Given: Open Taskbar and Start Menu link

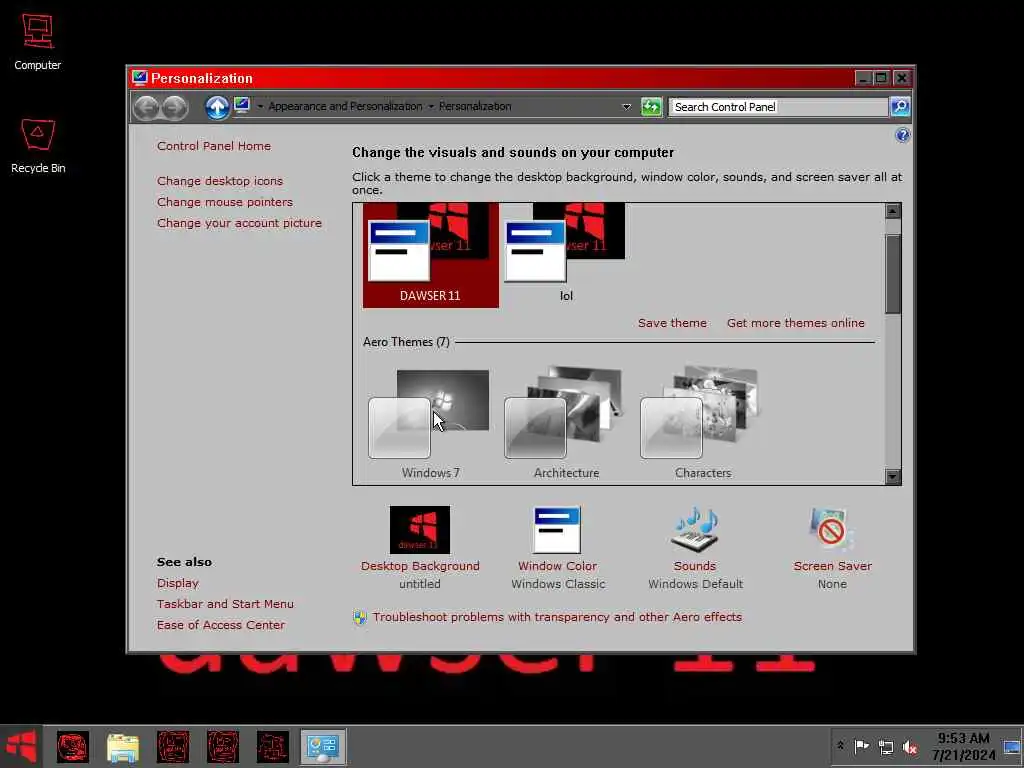Looking at the screenshot, I should click(x=225, y=604).
